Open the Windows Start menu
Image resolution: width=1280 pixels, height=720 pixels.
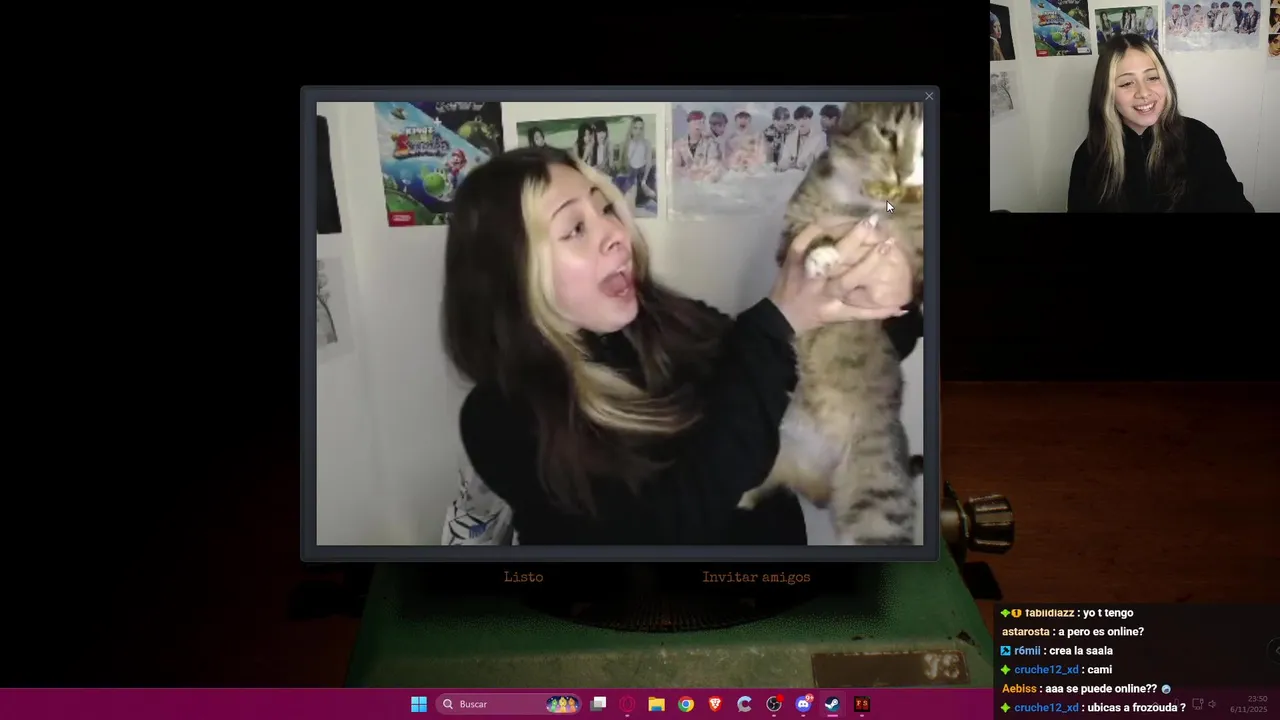(x=419, y=704)
